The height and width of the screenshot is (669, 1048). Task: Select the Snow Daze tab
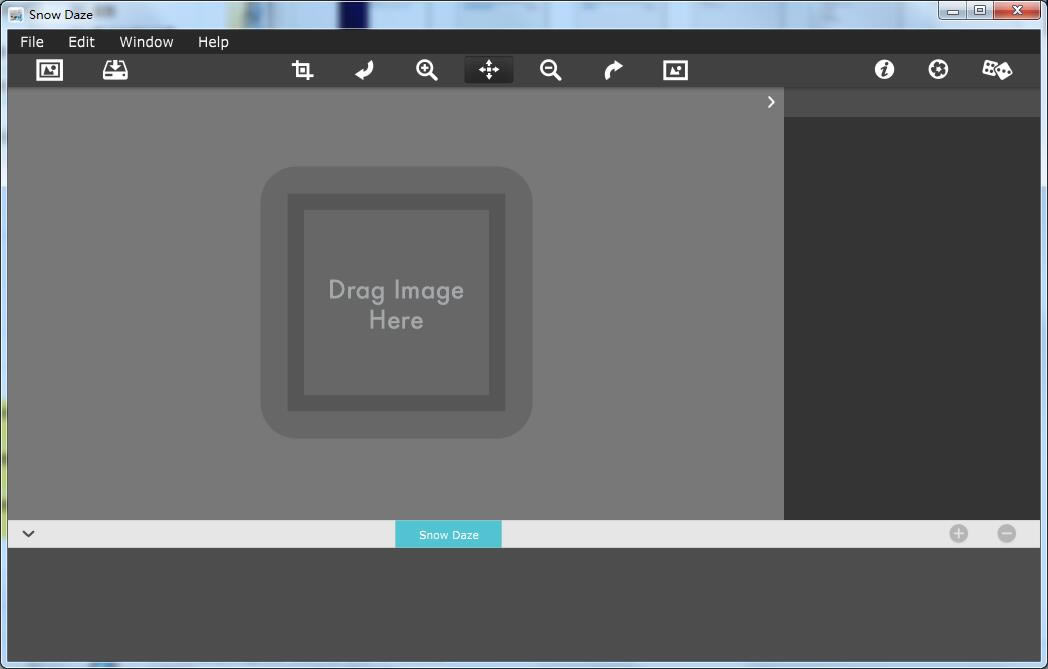tap(448, 535)
